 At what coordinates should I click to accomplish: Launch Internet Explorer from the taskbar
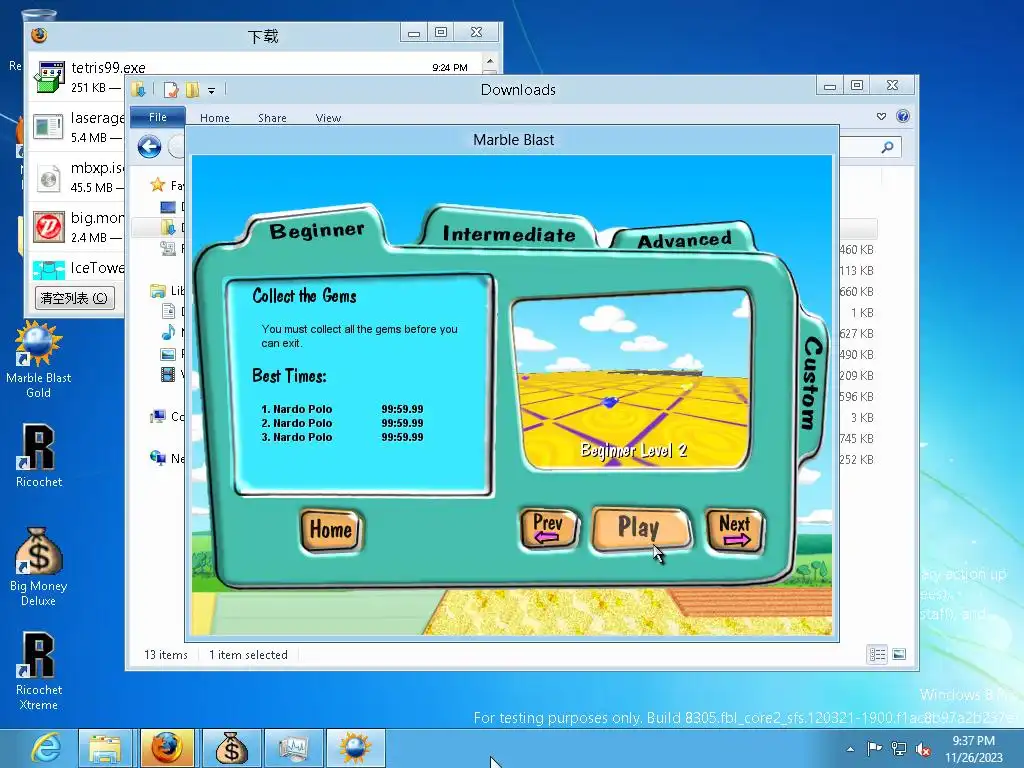[47, 748]
